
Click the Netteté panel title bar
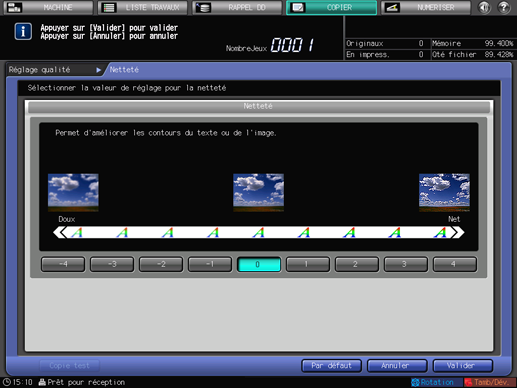tap(259, 106)
